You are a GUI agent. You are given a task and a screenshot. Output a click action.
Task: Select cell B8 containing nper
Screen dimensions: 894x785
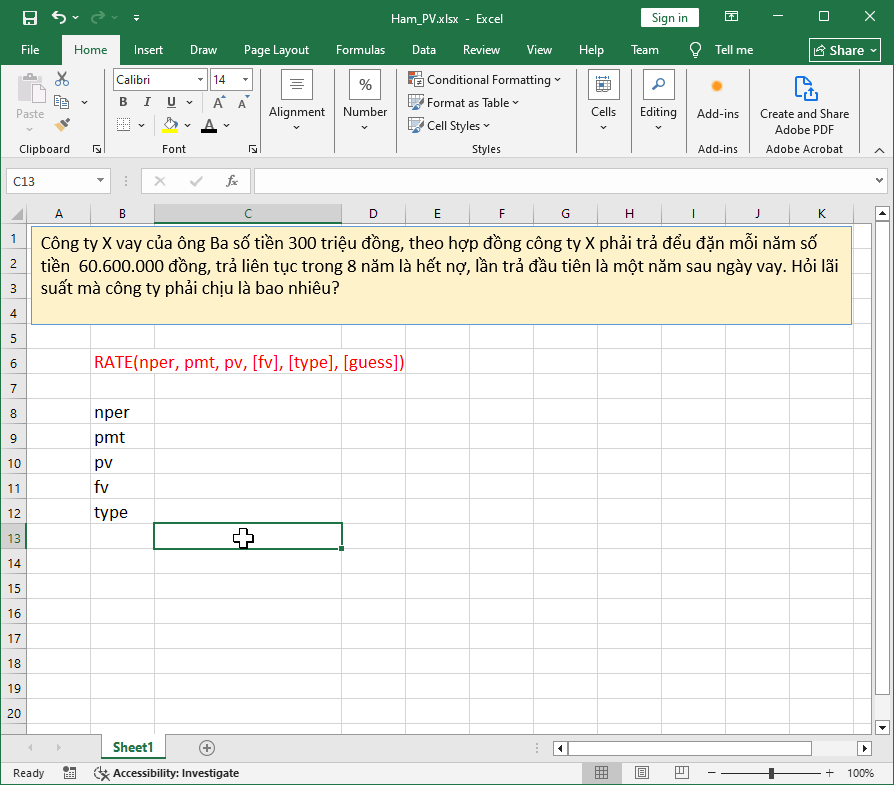pyautogui.click(x=122, y=412)
